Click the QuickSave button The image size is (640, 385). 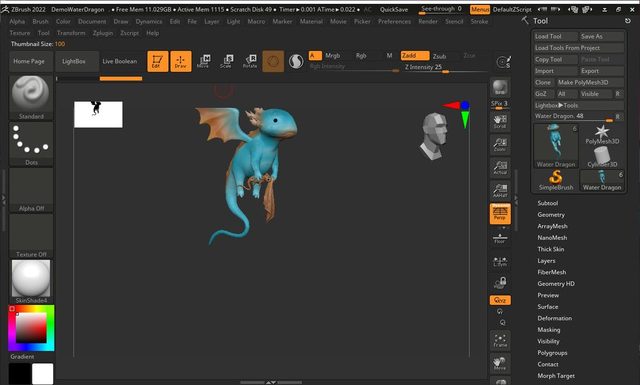394,9
